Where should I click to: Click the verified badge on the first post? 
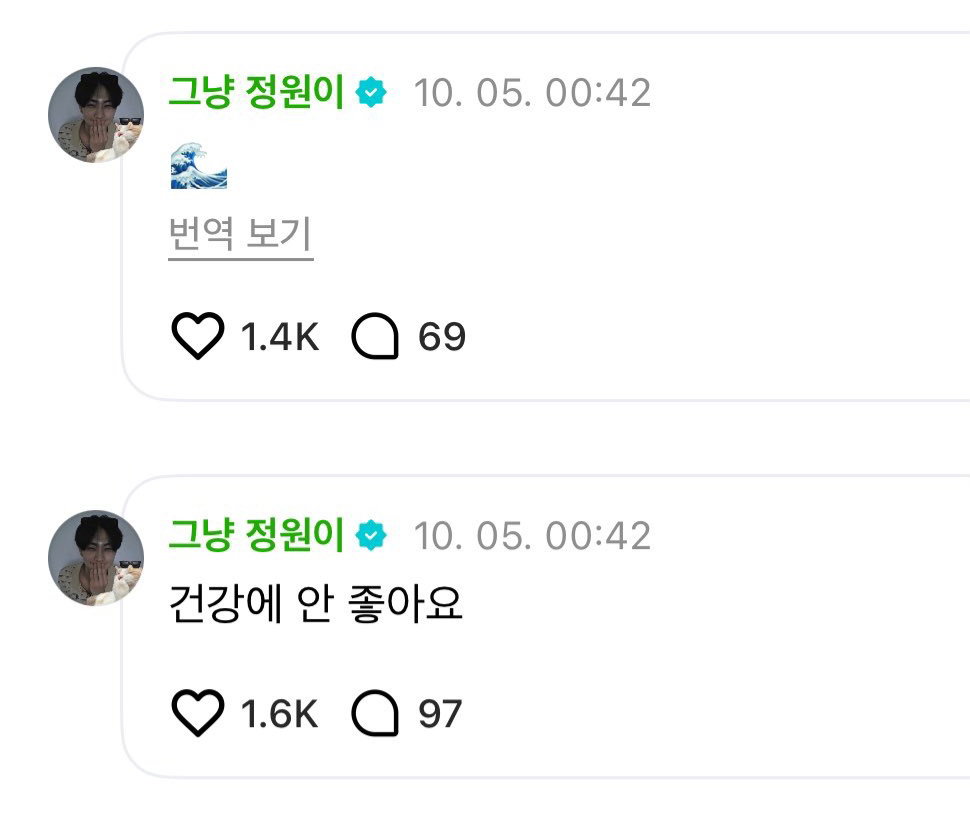click(x=371, y=92)
